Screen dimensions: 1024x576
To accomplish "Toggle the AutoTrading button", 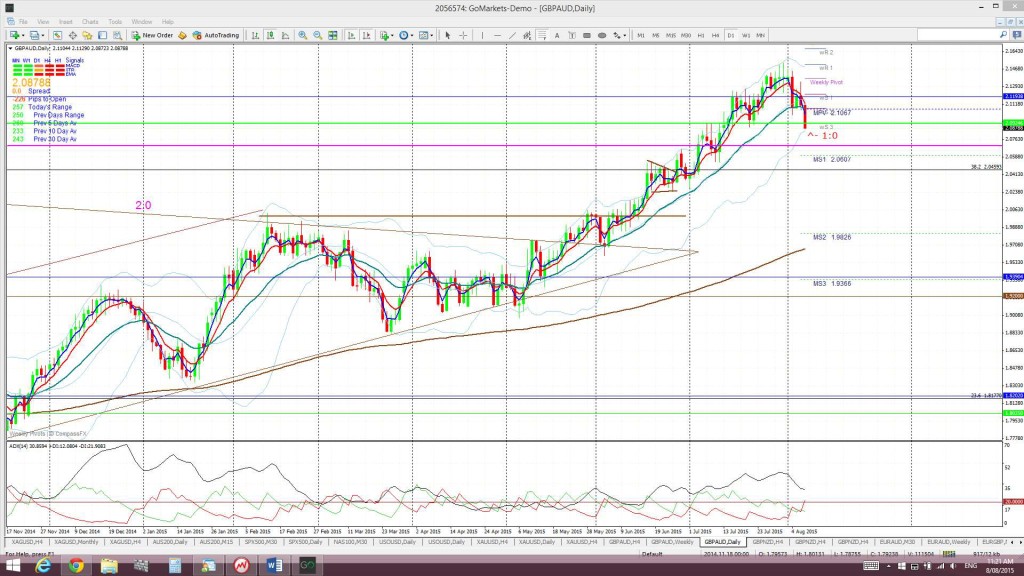I will pos(216,35).
